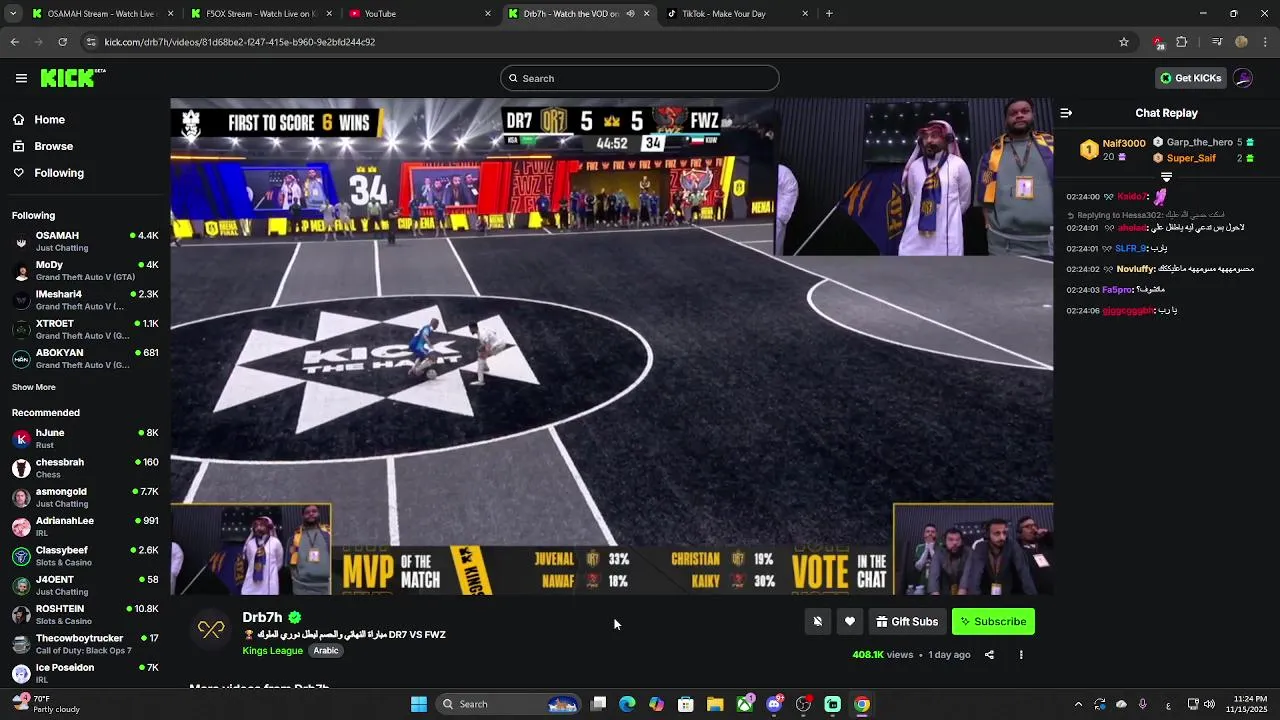
Task: Show hidden system tray icons
Action: pos(1078,704)
